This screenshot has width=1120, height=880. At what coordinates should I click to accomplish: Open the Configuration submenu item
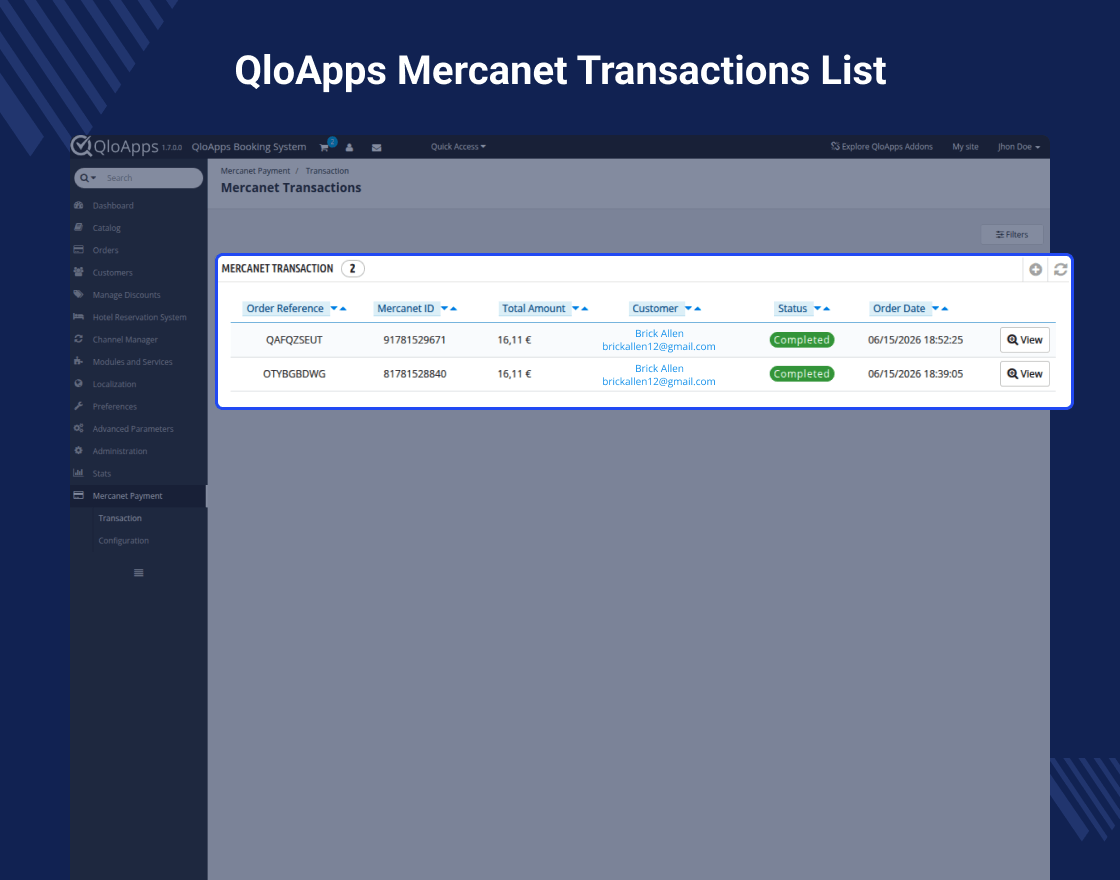point(124,541)
